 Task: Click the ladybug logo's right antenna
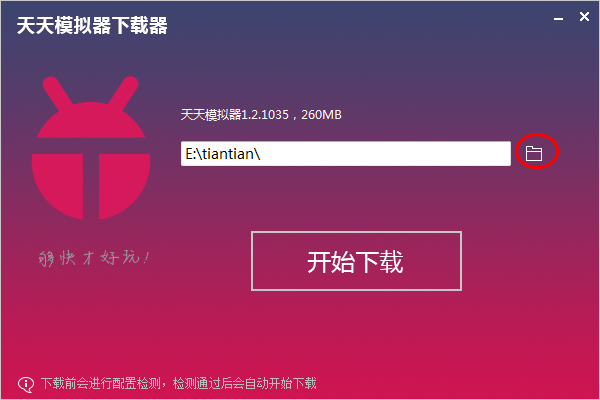(x=123, y=91)
